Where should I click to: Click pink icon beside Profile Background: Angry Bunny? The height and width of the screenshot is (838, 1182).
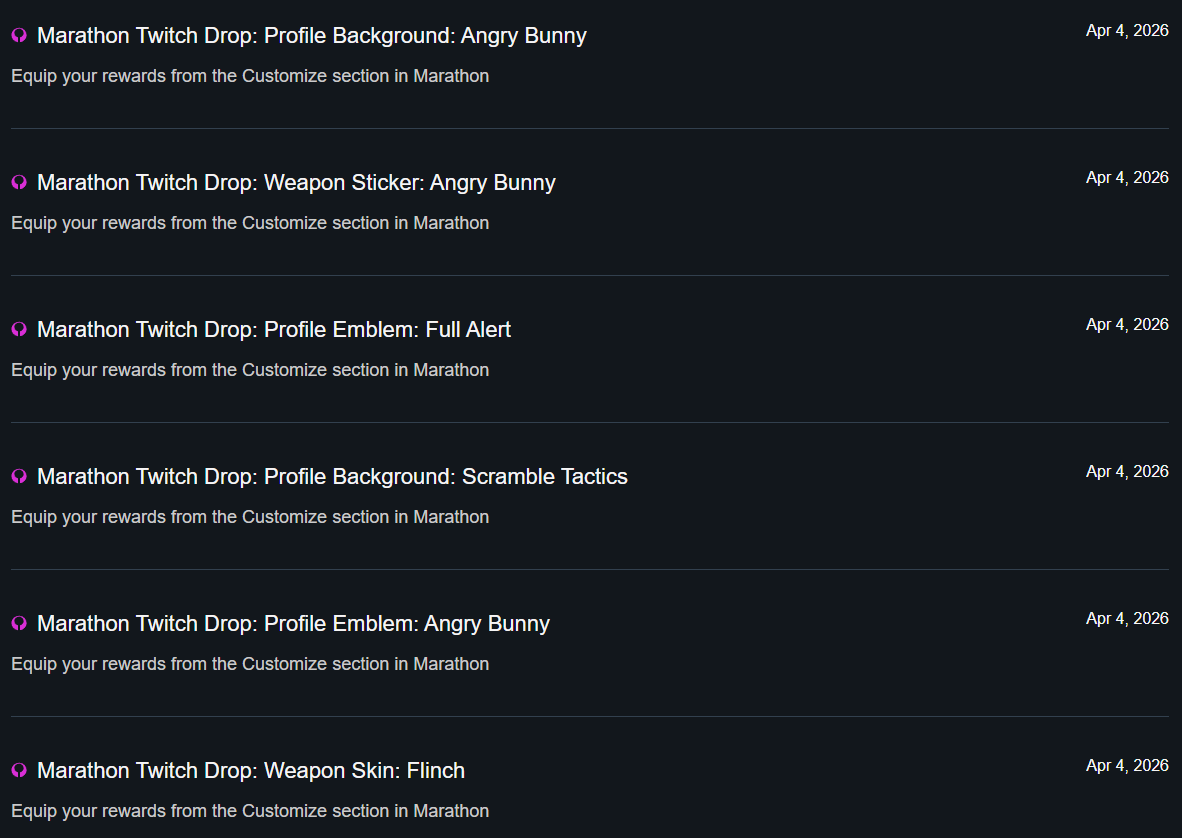click(19, 36)
